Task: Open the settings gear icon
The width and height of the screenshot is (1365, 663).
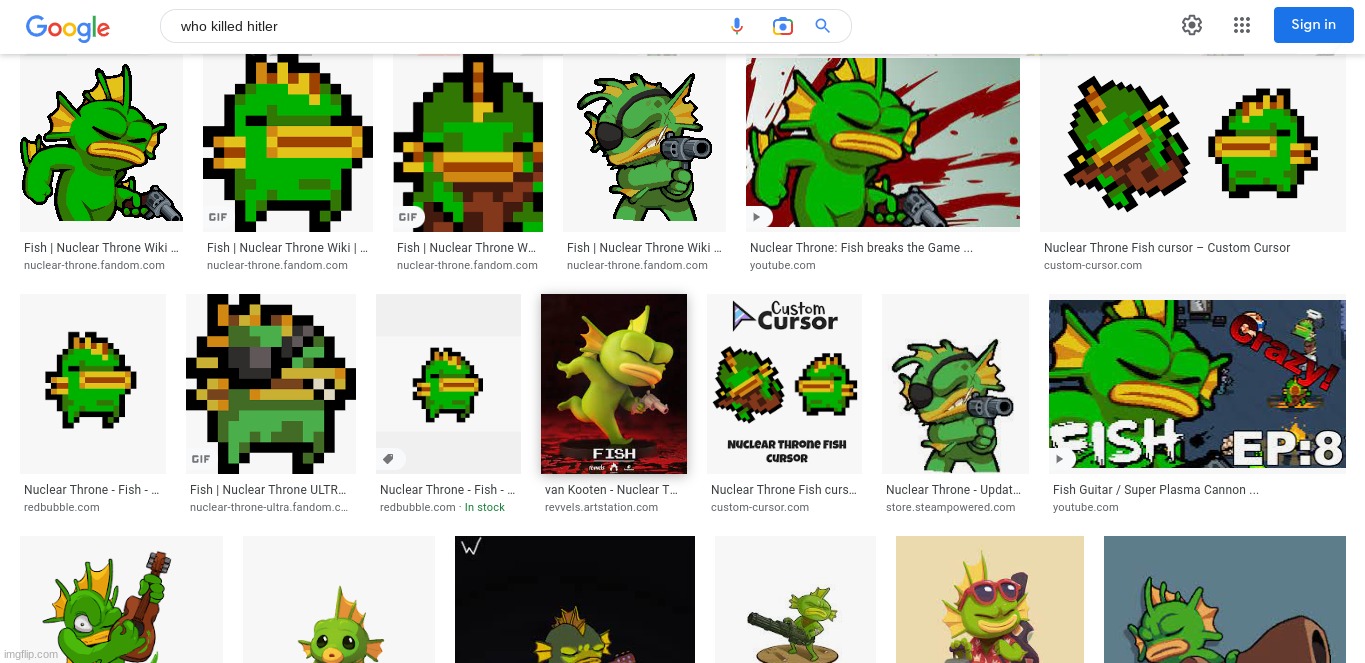Action: pos(1191,25)
